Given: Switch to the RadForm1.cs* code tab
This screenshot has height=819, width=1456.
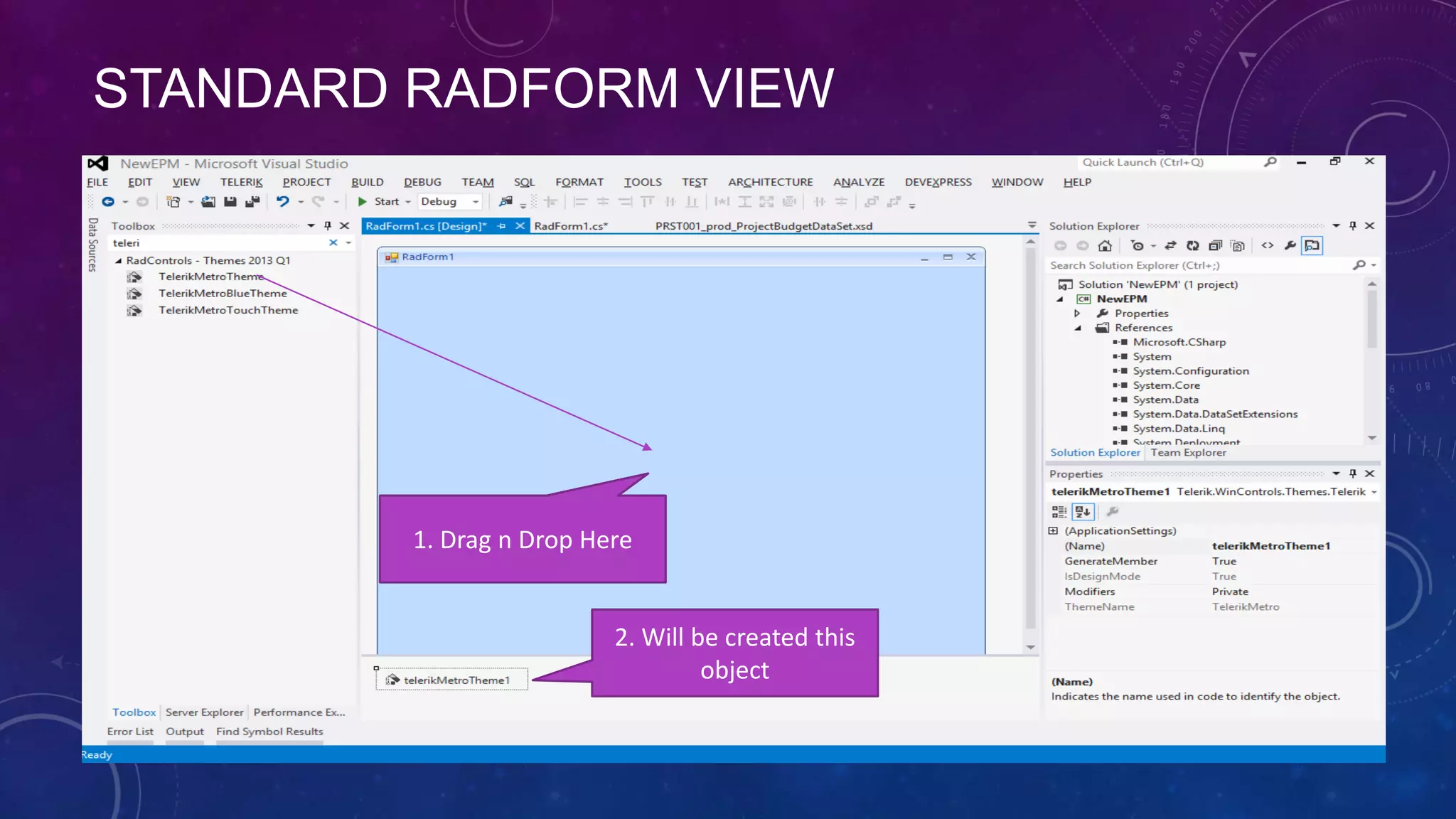Looking at the screenshot, I should tap(571, 226).
